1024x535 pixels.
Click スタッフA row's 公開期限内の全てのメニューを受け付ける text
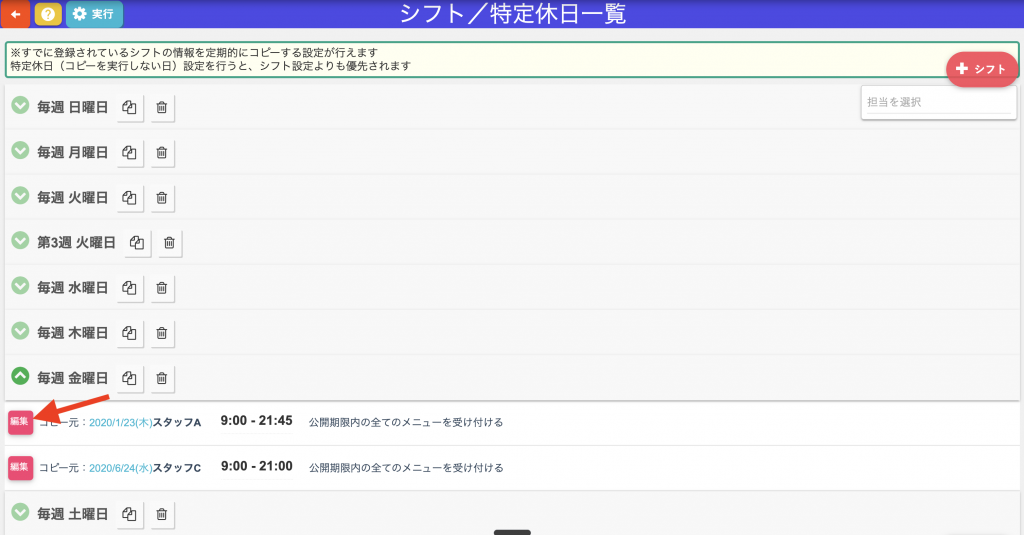pos(406,423)
